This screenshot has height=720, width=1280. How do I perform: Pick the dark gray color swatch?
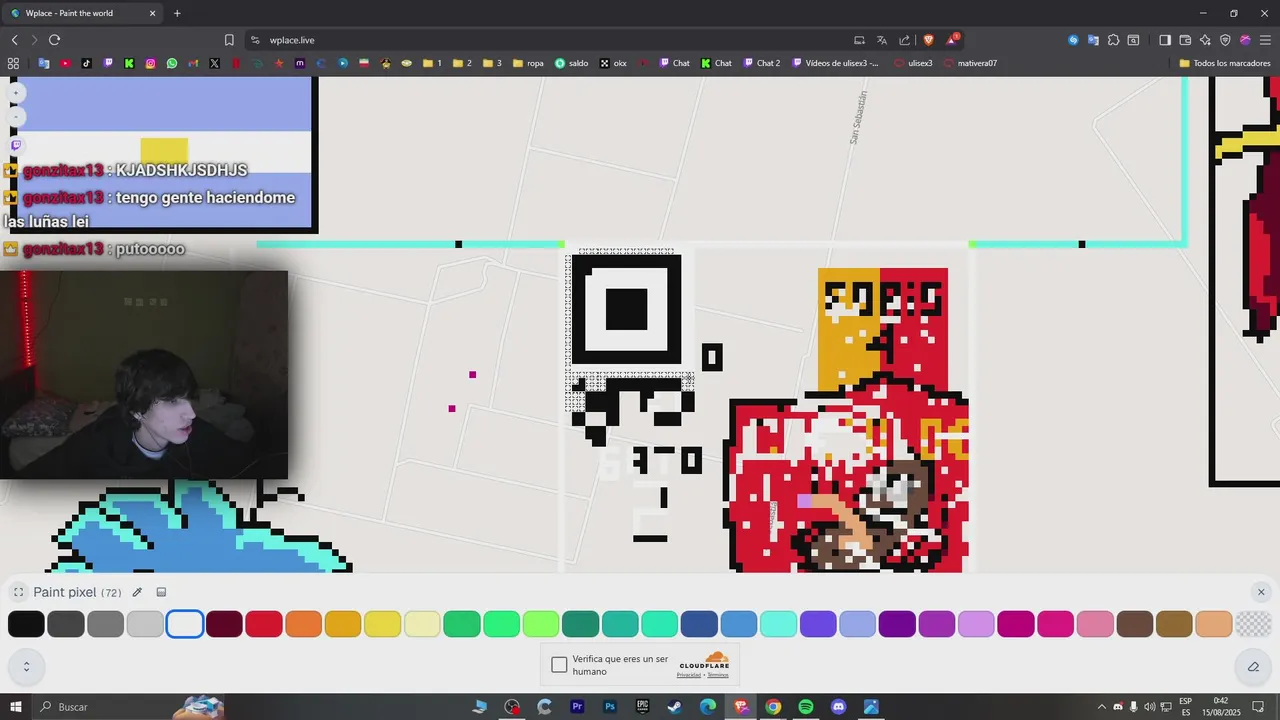66,624
